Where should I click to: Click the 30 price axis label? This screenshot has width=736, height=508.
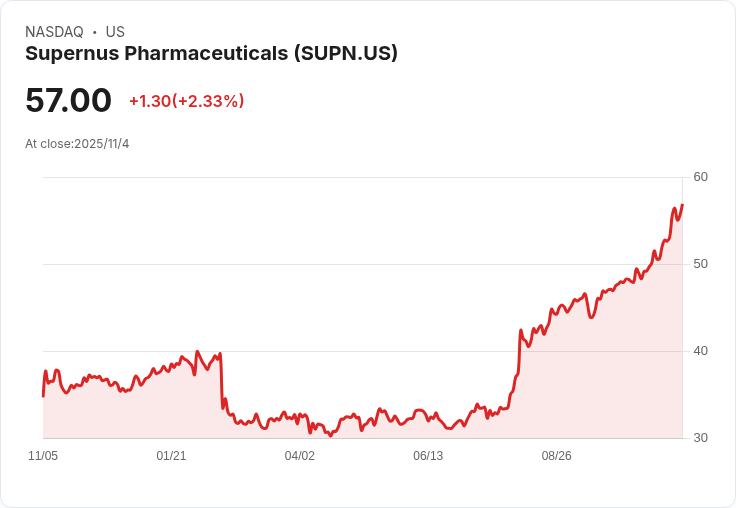(x=700, y=438)
